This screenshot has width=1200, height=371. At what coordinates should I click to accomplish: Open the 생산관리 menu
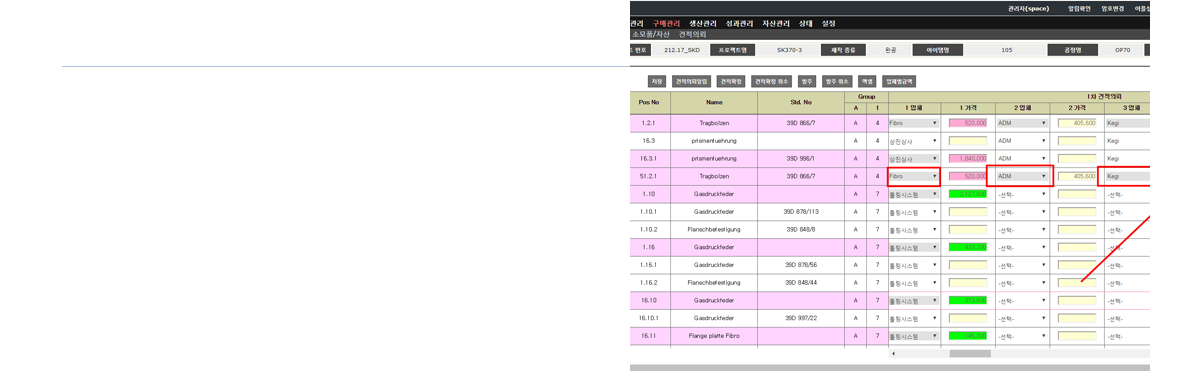click(x=703, y=23)
